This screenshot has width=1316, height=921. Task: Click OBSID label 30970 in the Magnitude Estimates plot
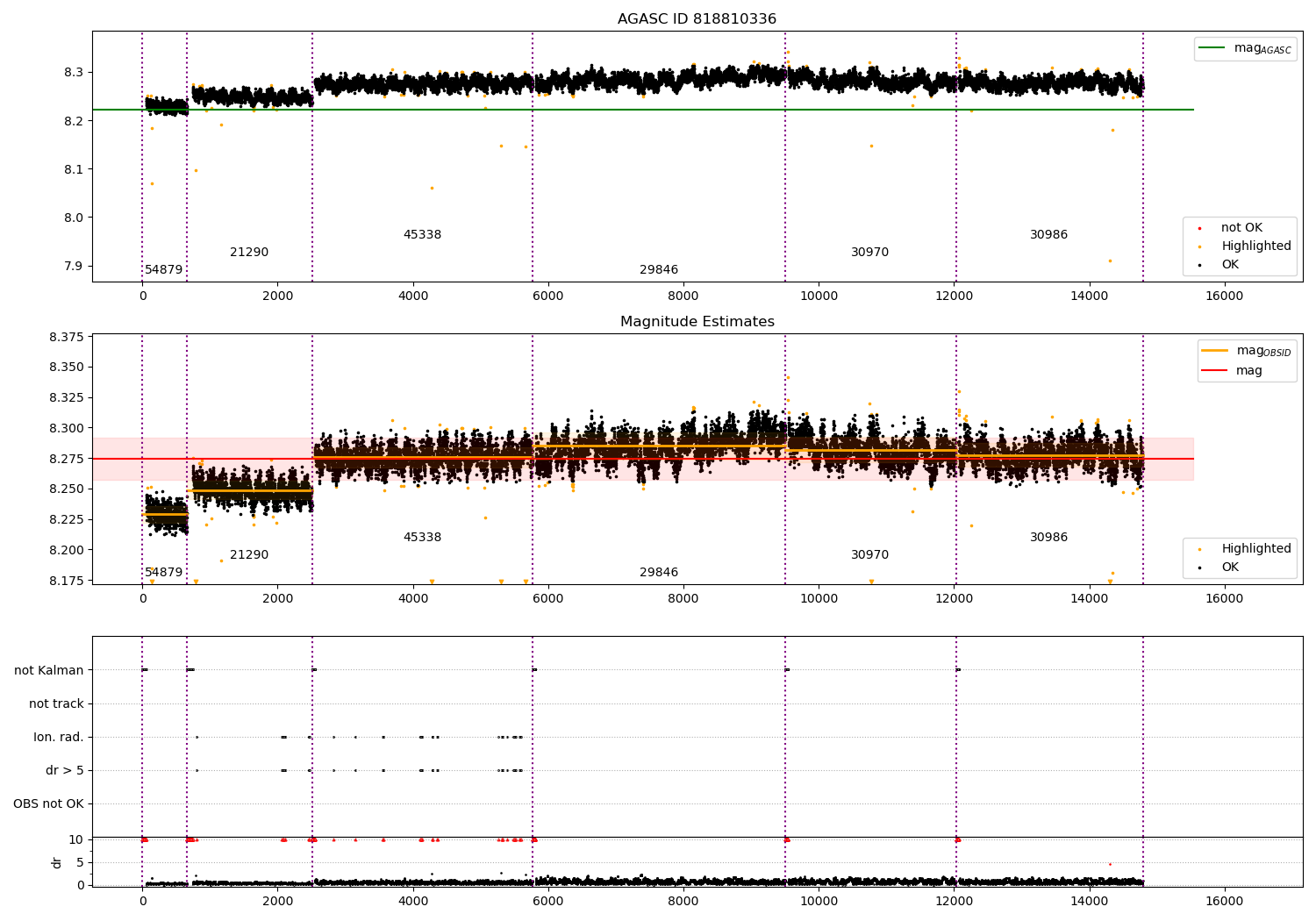tap(869, 555)
